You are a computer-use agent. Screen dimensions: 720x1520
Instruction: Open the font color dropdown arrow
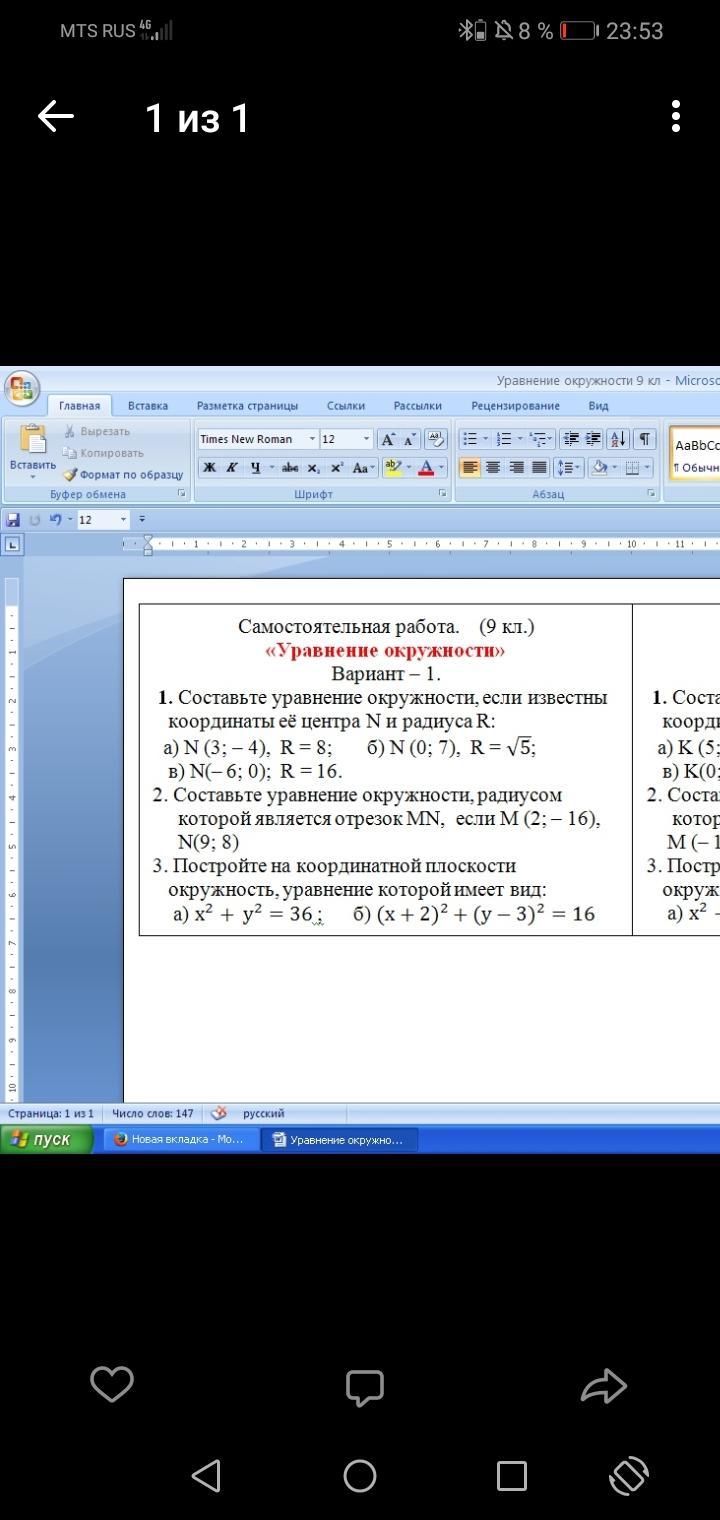click(441, 467)
